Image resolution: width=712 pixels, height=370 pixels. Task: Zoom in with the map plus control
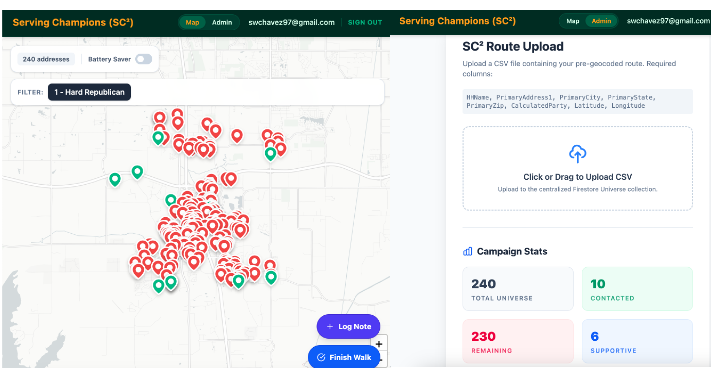click(379, 344)
